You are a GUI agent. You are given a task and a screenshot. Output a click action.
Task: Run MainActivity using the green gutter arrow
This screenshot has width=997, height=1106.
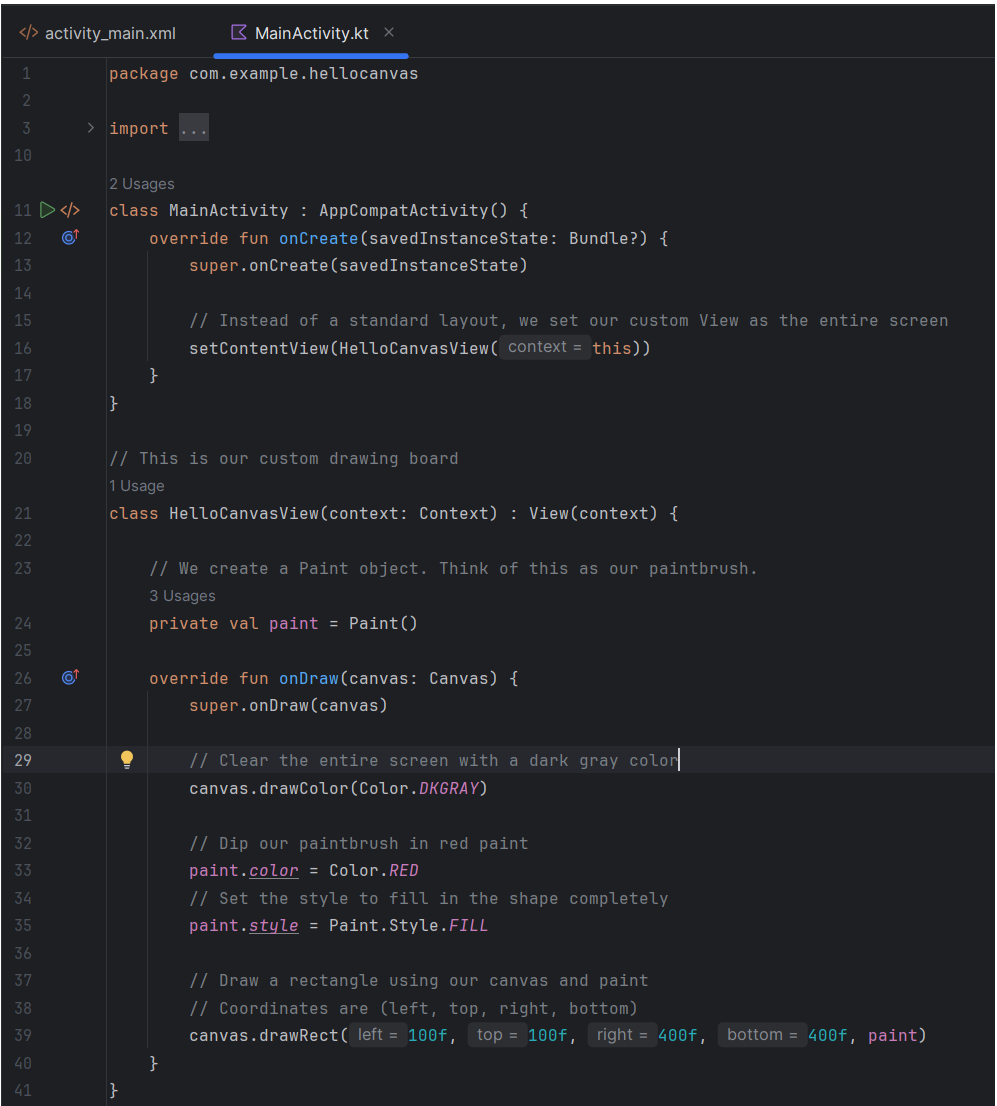point(47,209)
